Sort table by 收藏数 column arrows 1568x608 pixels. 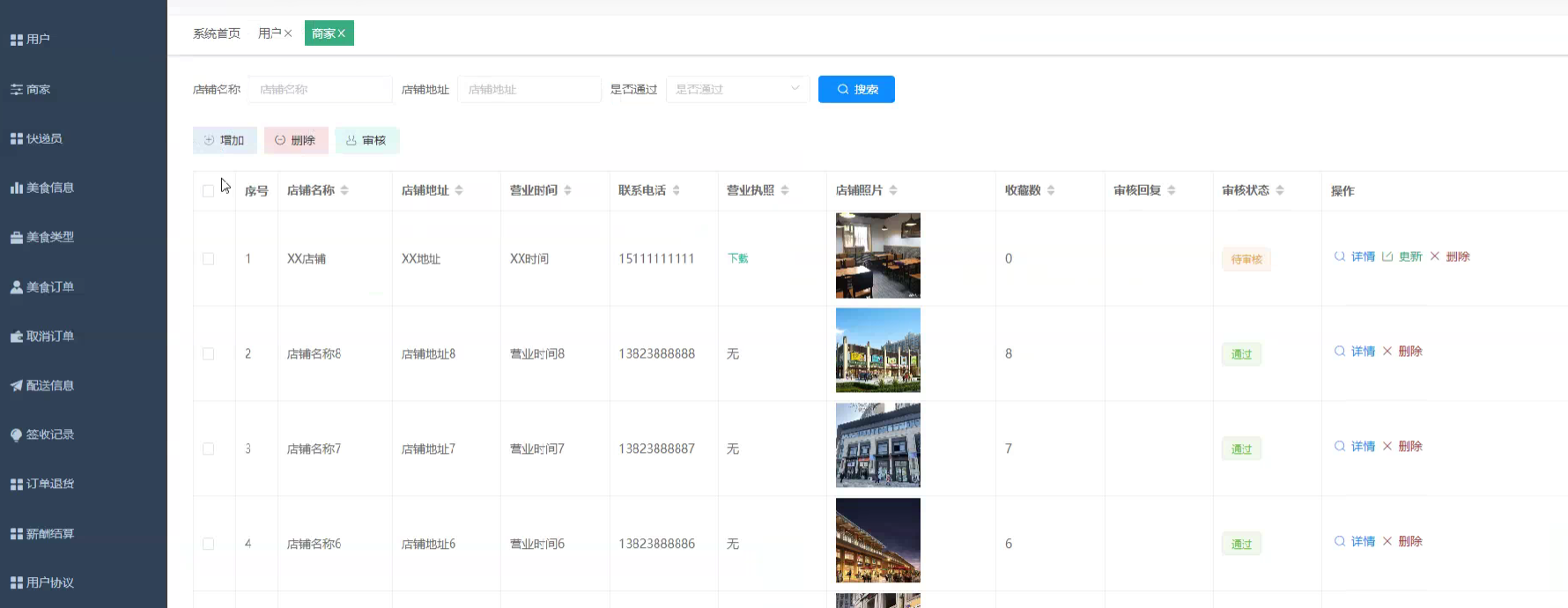(1051, 190)
